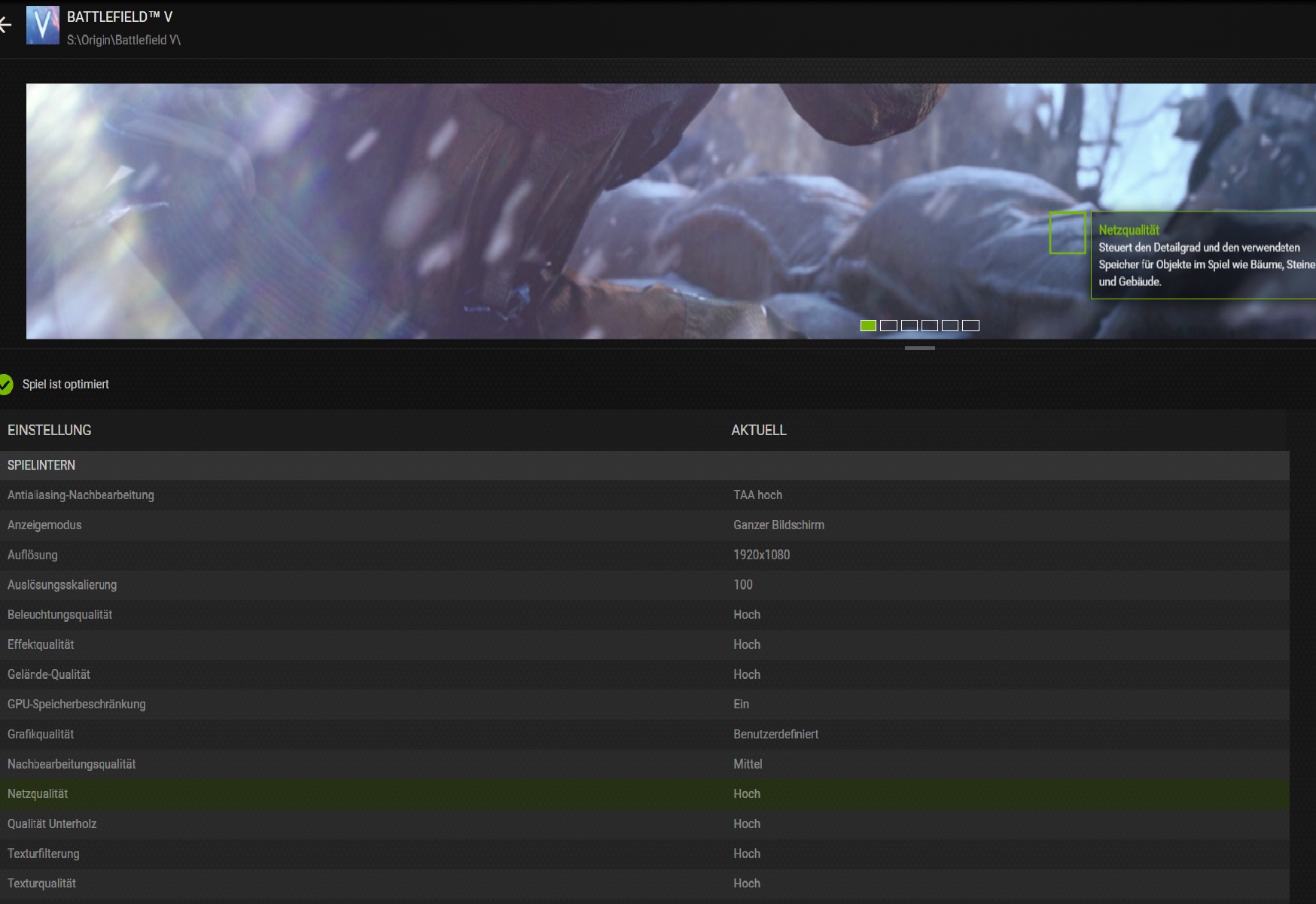Select the Auslösungsskalierung setting row
The width and height of the screenshot is (1316, 904).
click(644, 585)
